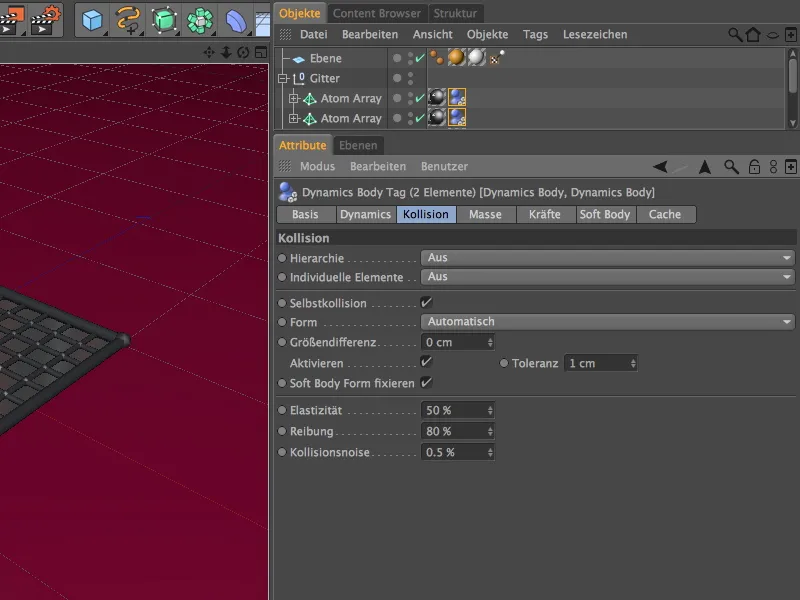Select Dynamics Body tag on second Atom Array
This screenshot has height=600, width=800.
[457, 118]
